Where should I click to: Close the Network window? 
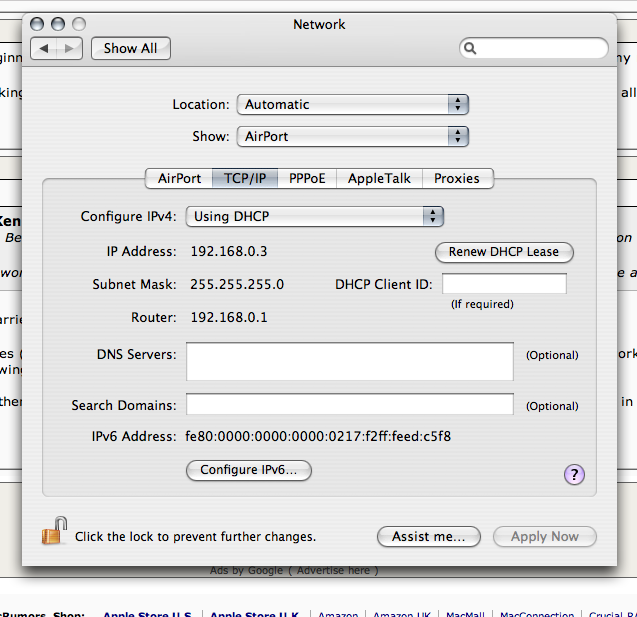click(x=37, y=24)
